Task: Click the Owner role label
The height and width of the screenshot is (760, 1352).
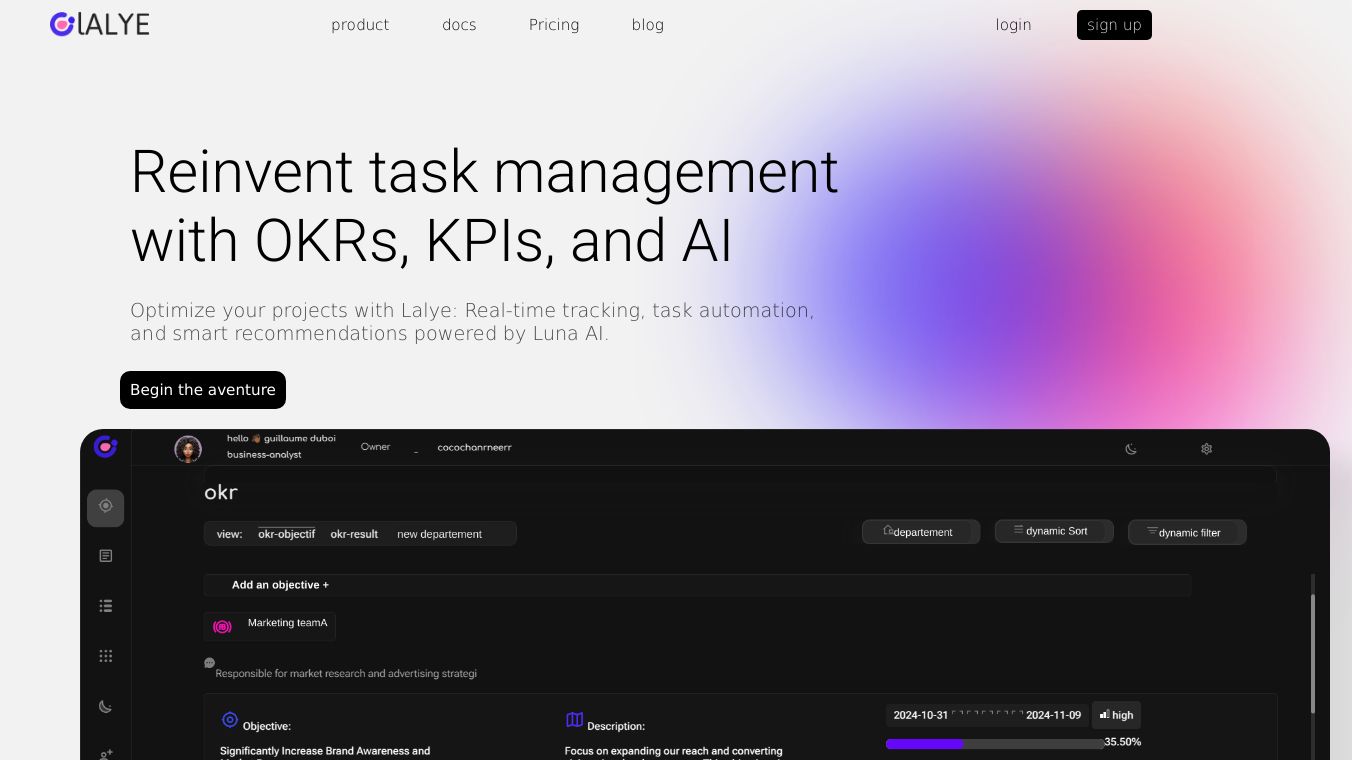Action: (x=376, y=447)
